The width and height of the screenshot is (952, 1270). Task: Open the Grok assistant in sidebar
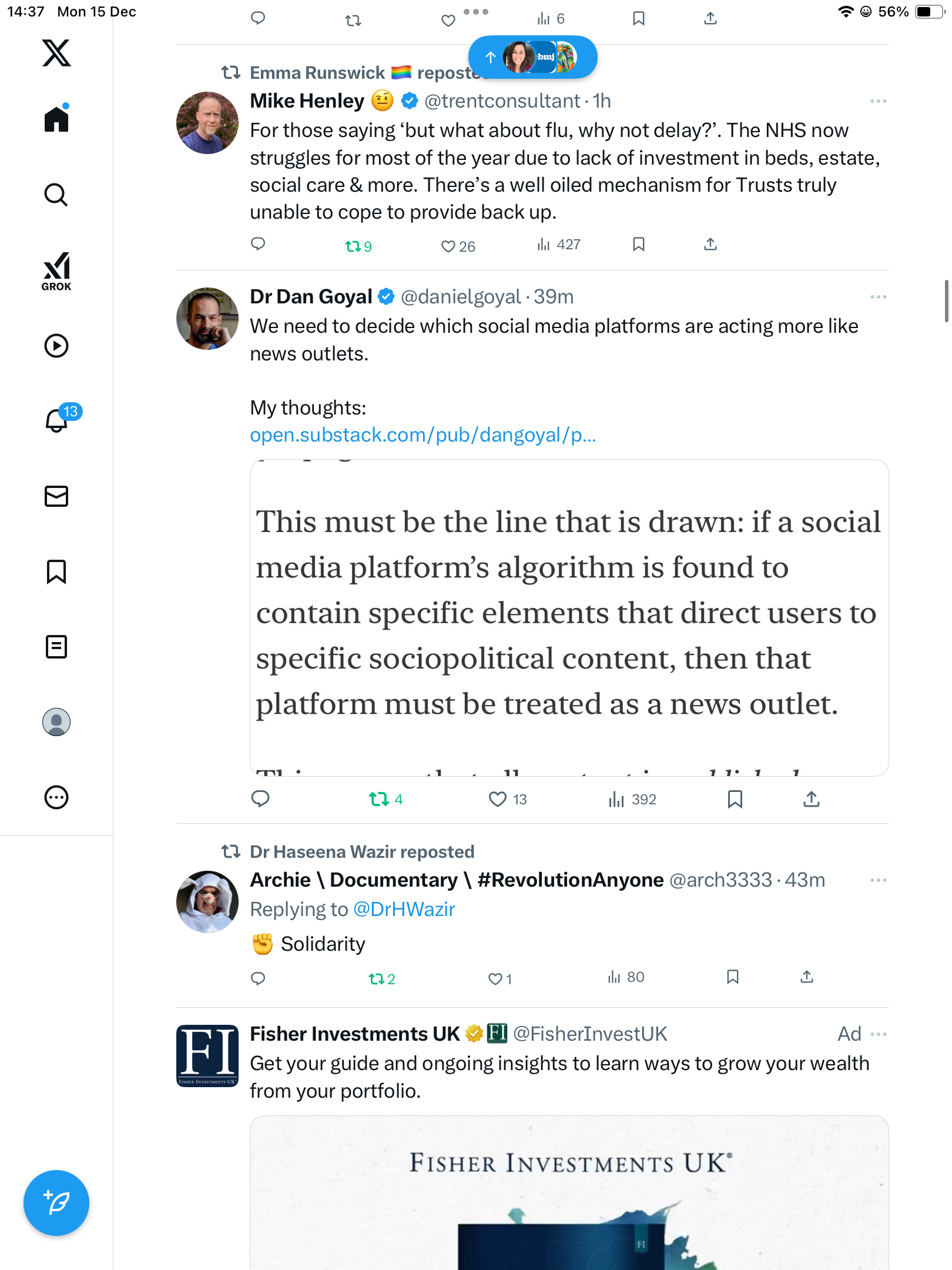click(x=56, y=271)
